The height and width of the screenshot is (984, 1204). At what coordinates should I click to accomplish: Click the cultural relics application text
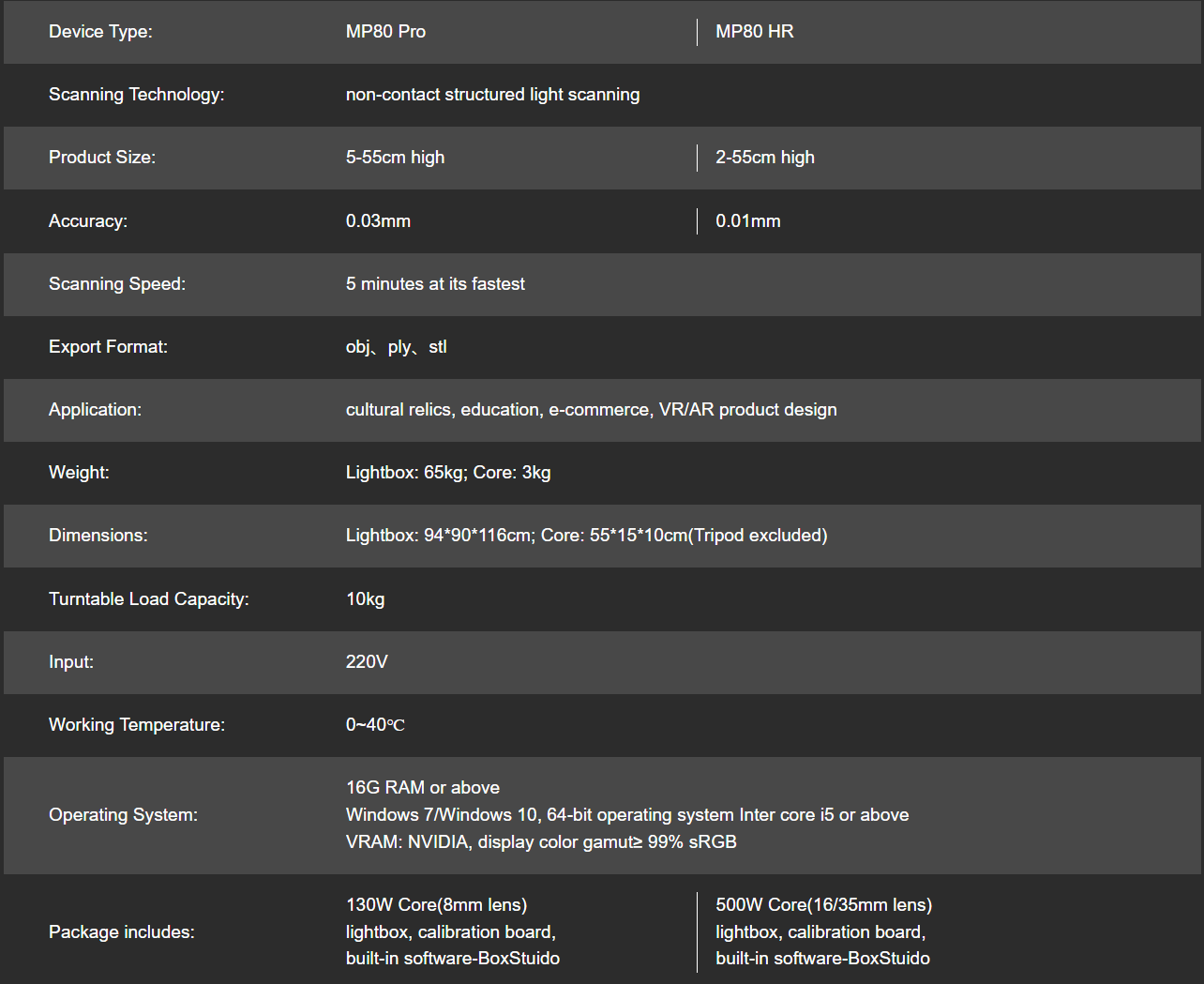click(591, 410)
